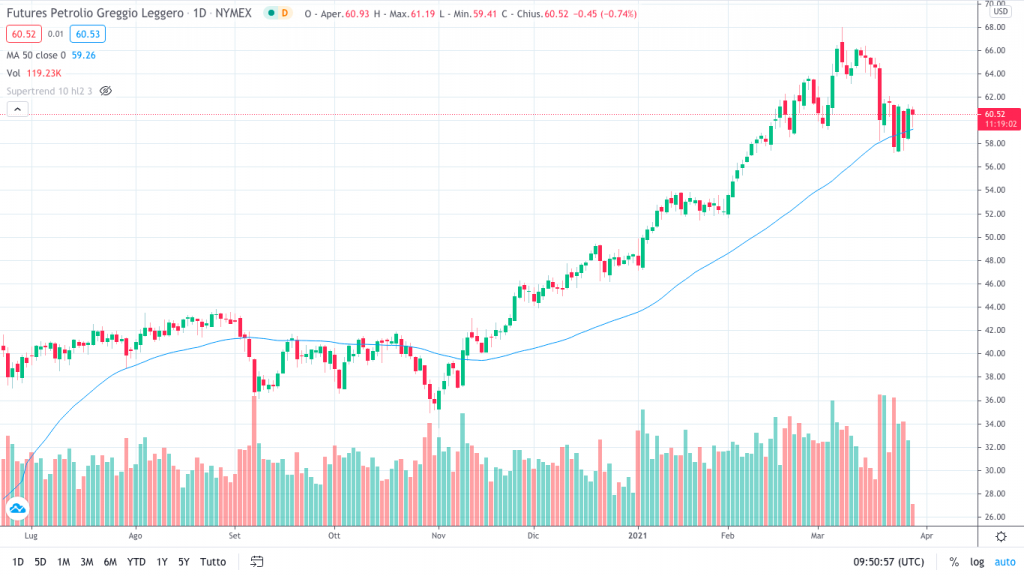The width and height of the screenshot is (1024, 576).
Task: Click the hidden-eye icon on Supertrend indicator
Action: 105,91
